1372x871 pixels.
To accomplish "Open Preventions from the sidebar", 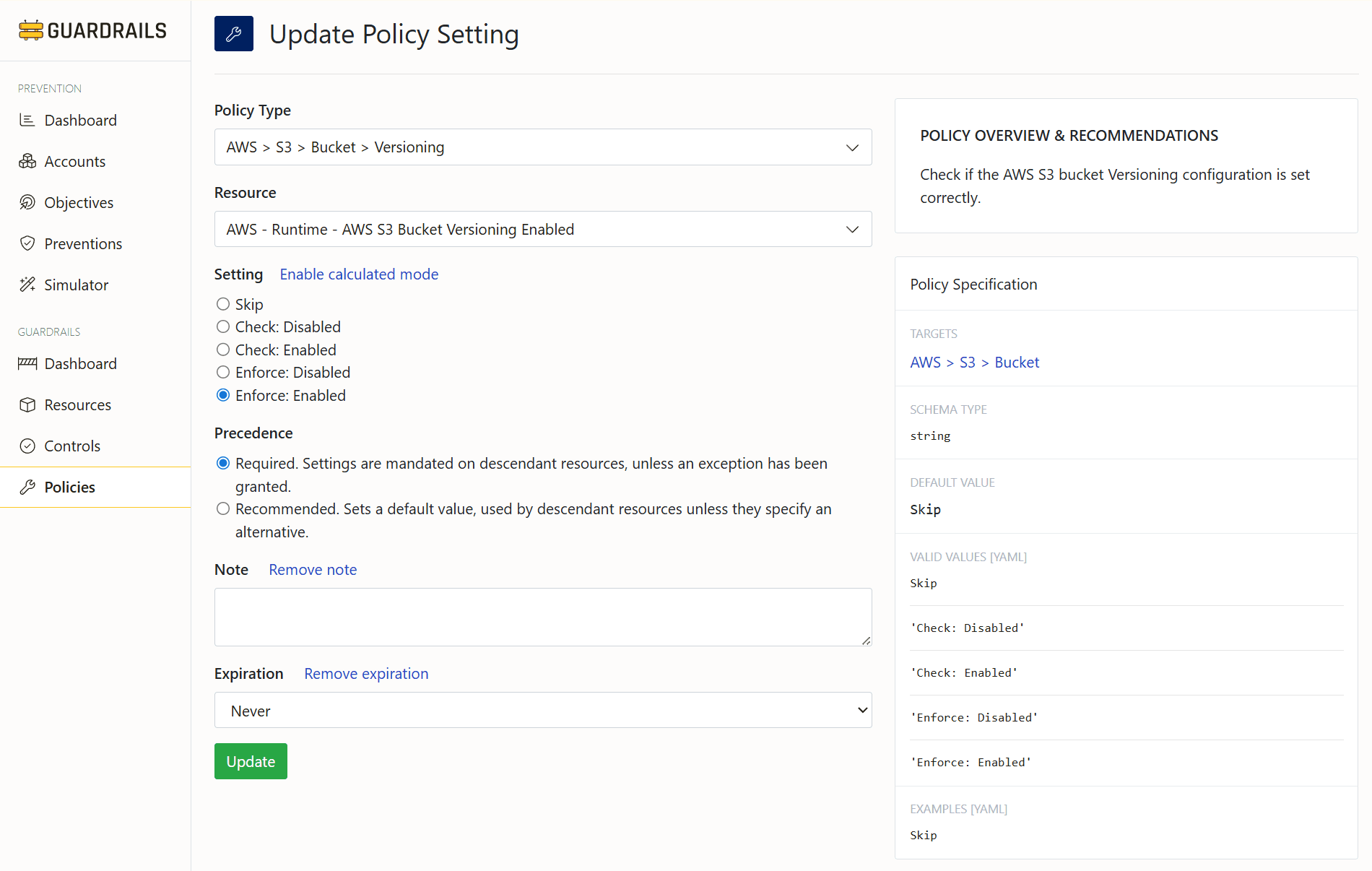I will (82, 243).
